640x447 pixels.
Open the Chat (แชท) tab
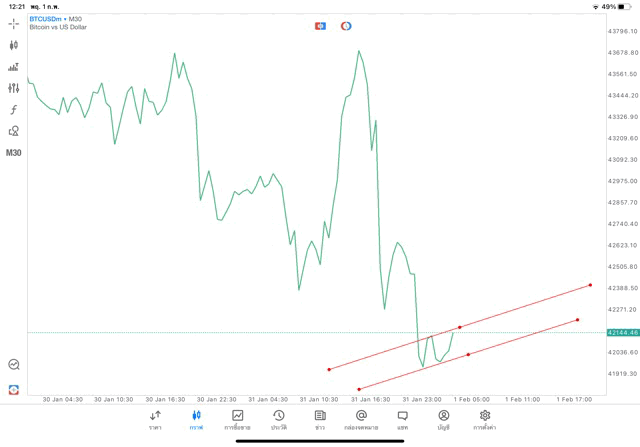click(x=402, y=420)
